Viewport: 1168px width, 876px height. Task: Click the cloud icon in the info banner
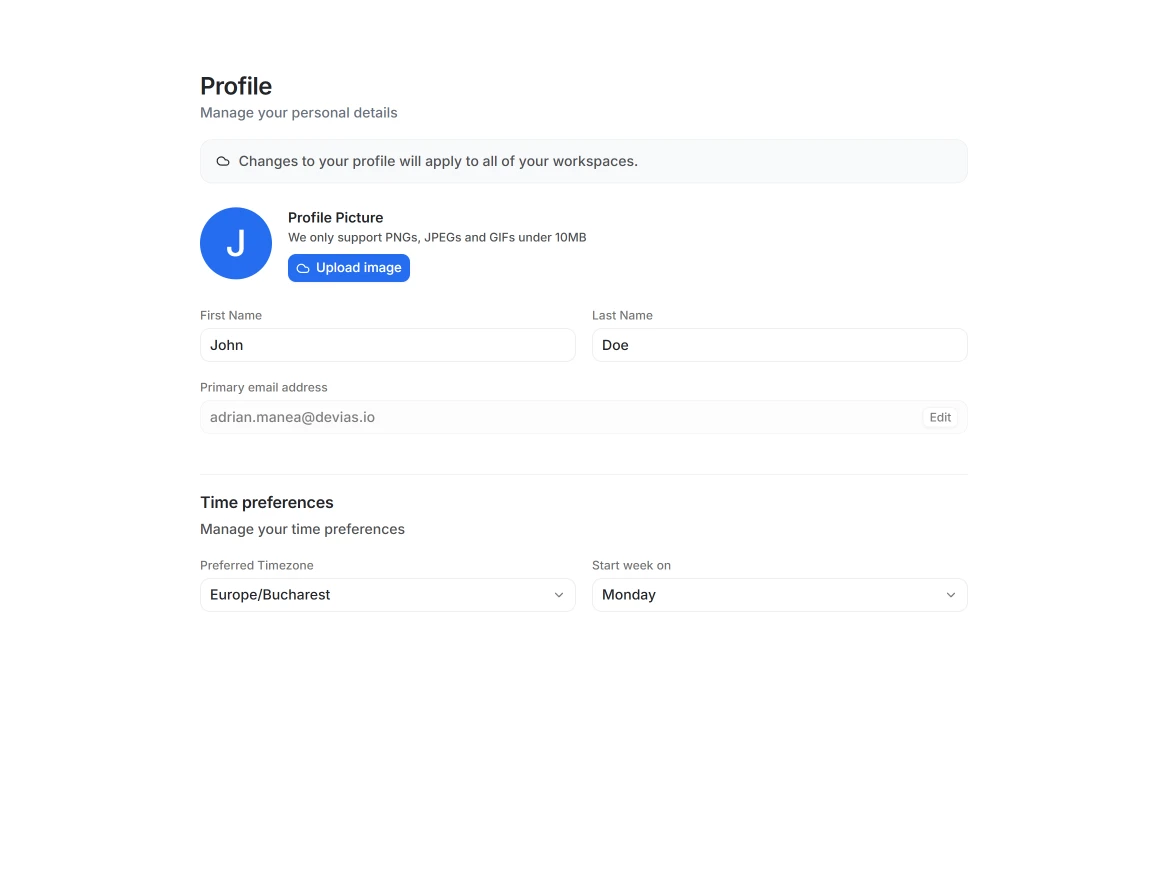pos(223,161)
